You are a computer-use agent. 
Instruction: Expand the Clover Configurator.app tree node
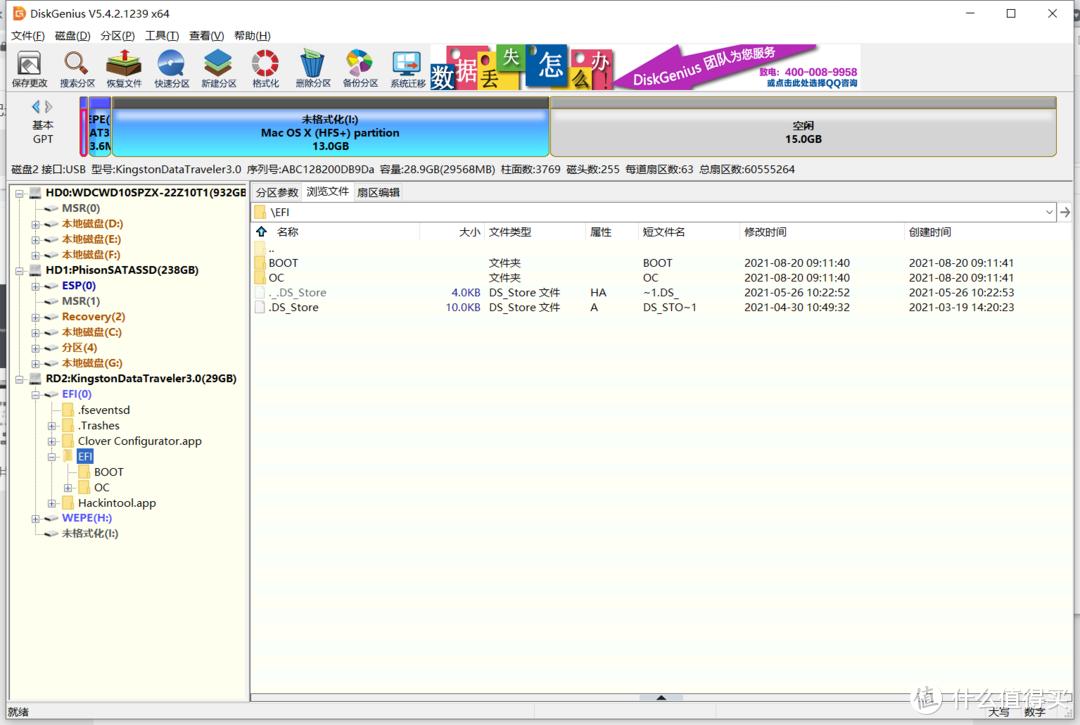(x=52, y=441)
